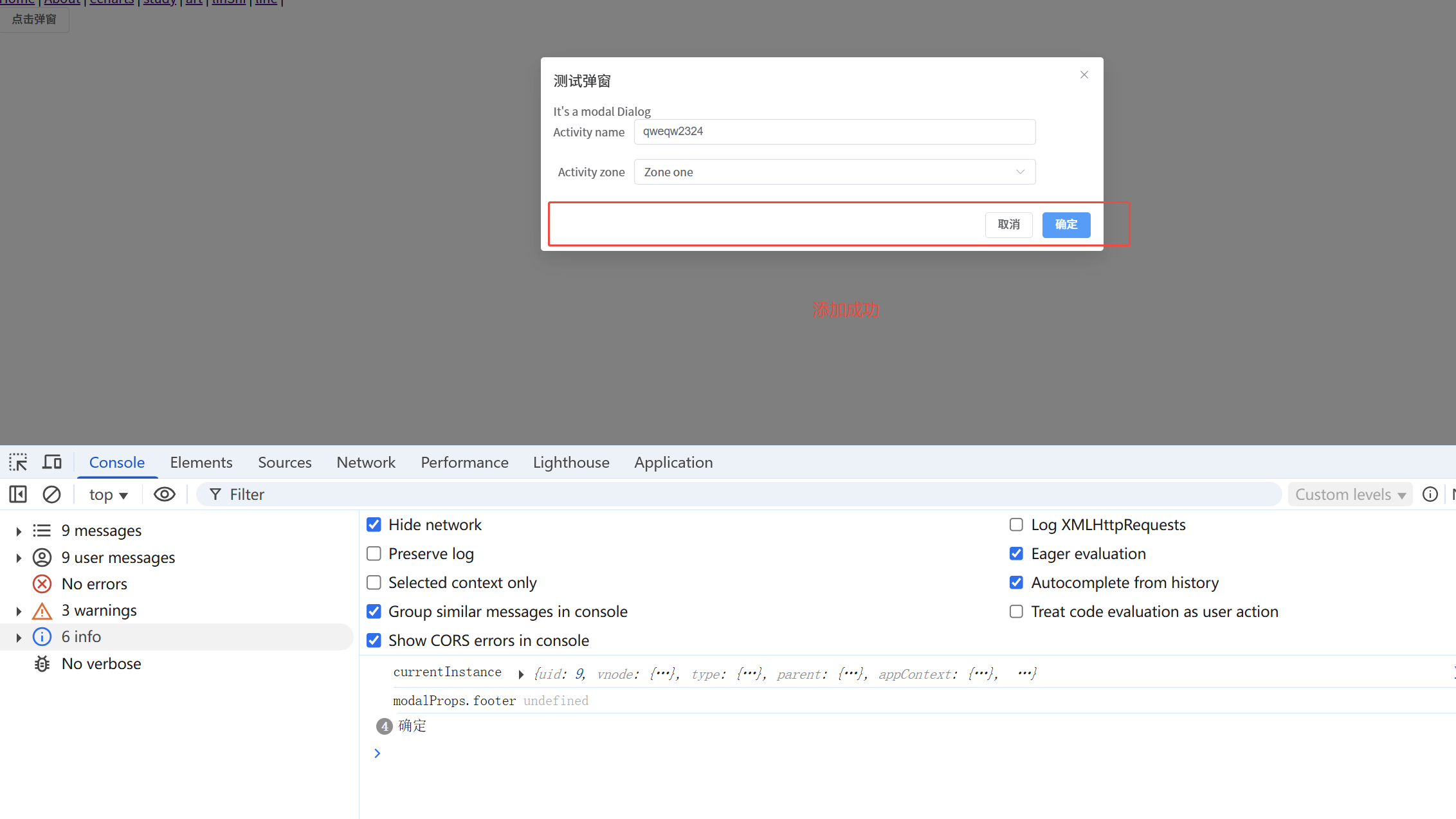Close the modal with the X icon
This screenshot has width=1456, height=819.
tap(1084, 75)
